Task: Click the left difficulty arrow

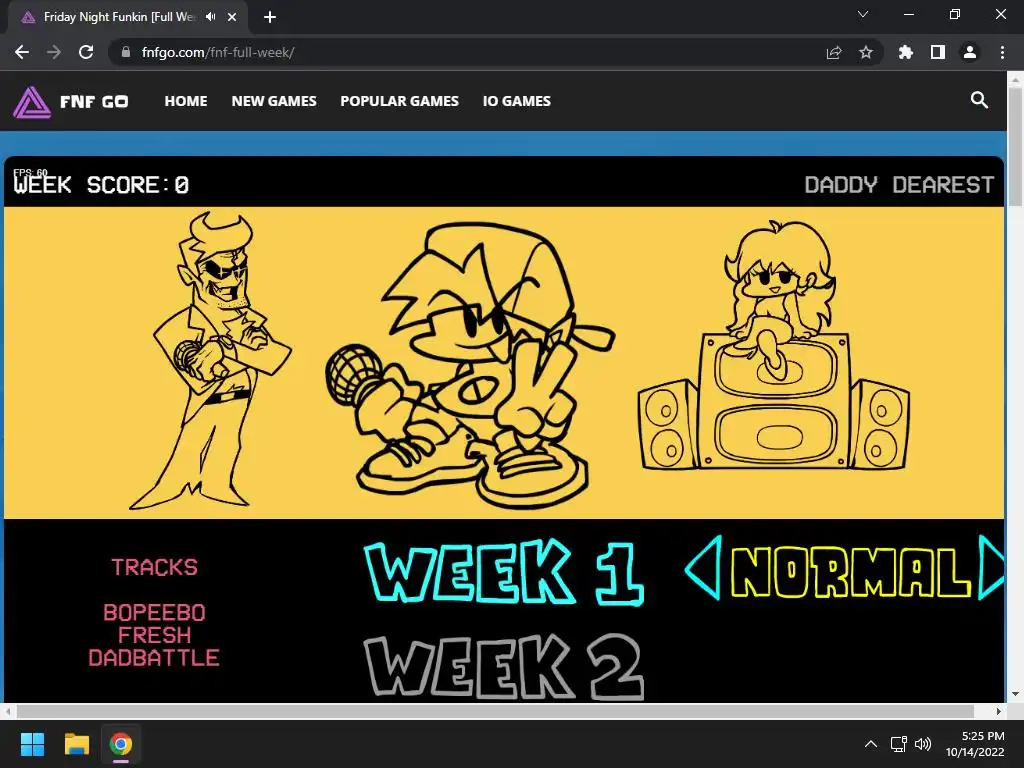Action: (x=703, y=568)
